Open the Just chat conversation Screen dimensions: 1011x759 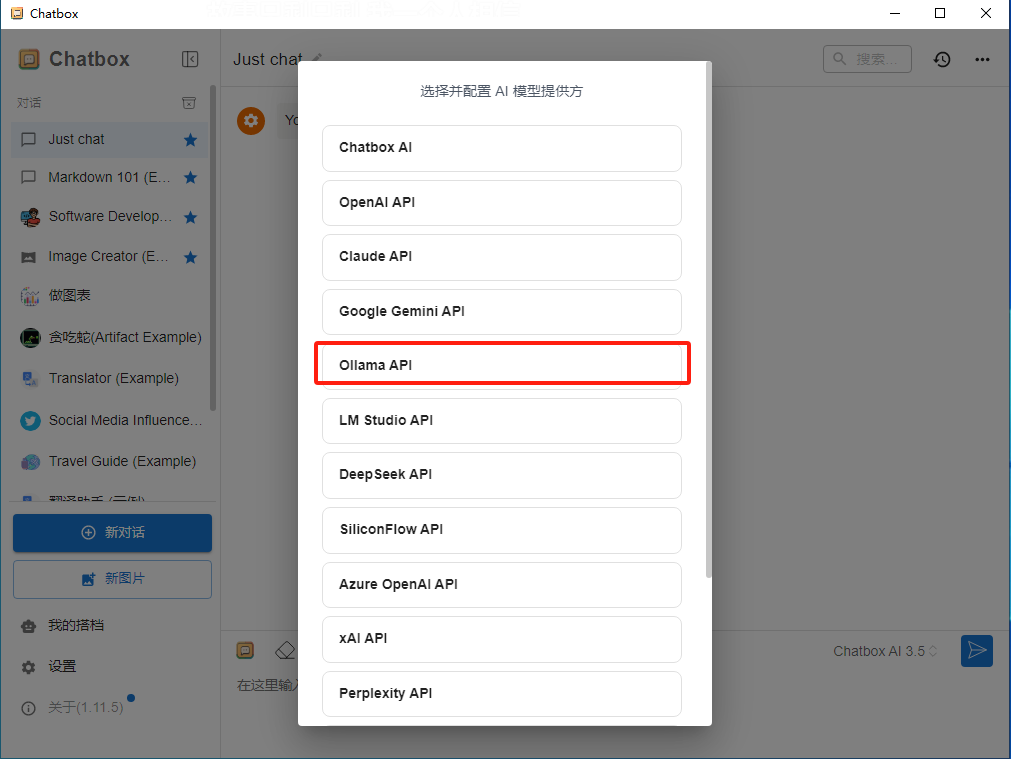coord(109,140)
